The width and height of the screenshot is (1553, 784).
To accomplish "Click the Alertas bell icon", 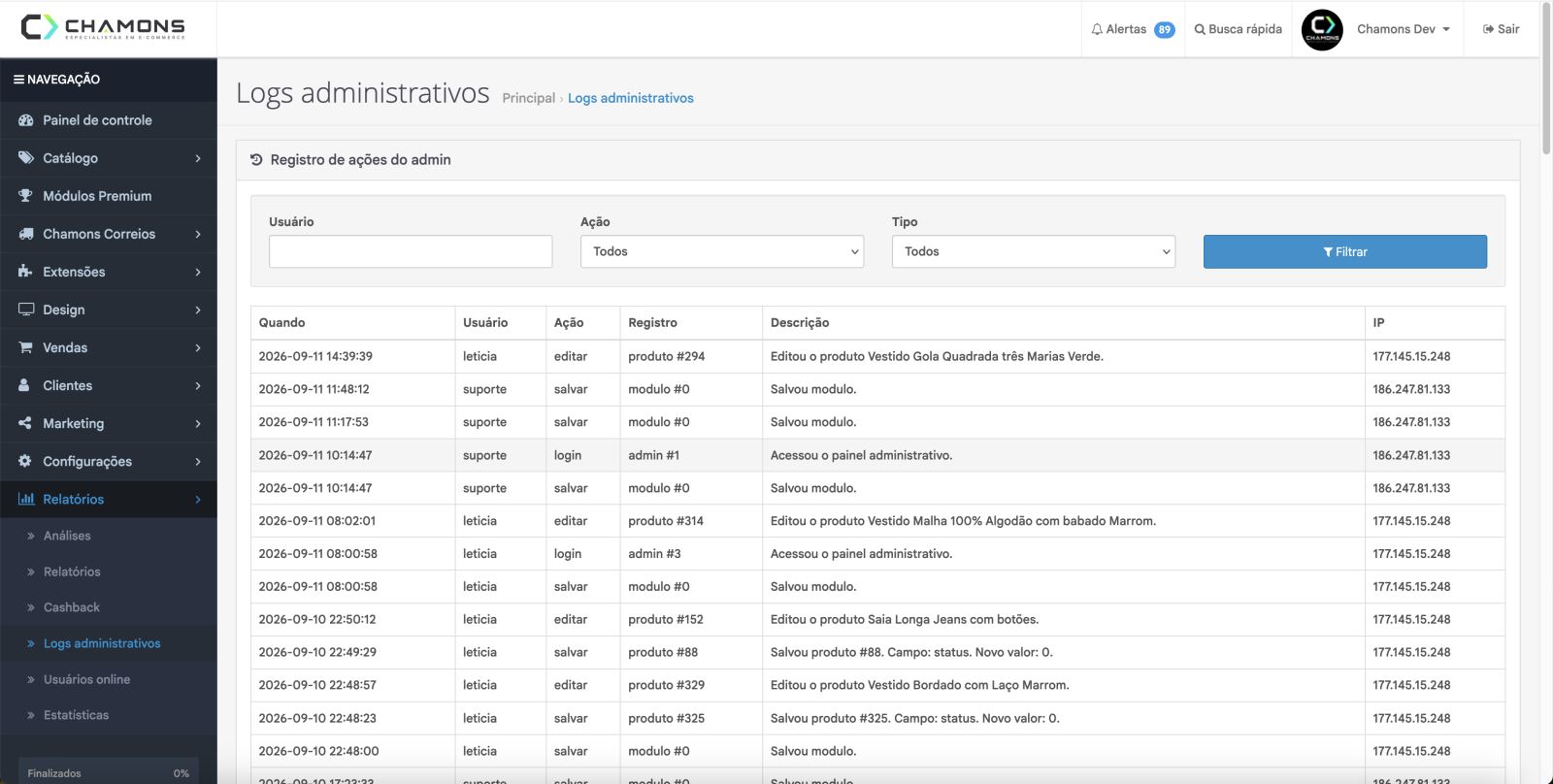I will tap(1097, 29).
